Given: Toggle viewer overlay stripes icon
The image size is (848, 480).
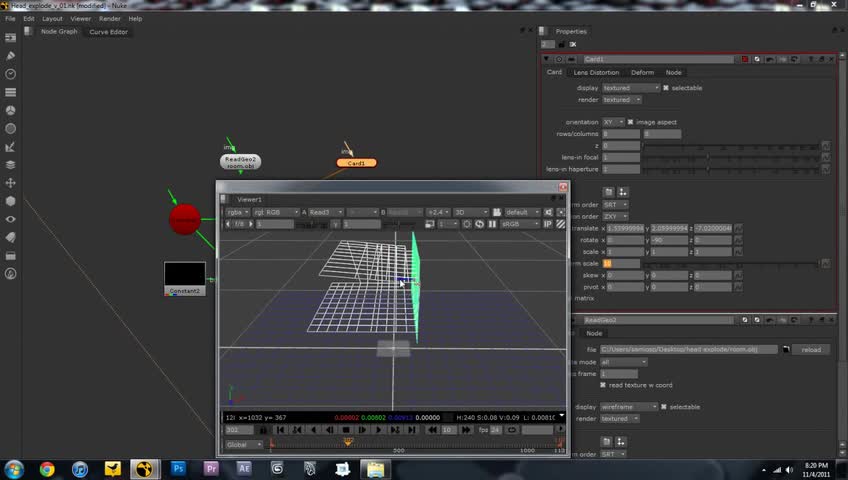Looking at the screenshot, I should 561,224.
